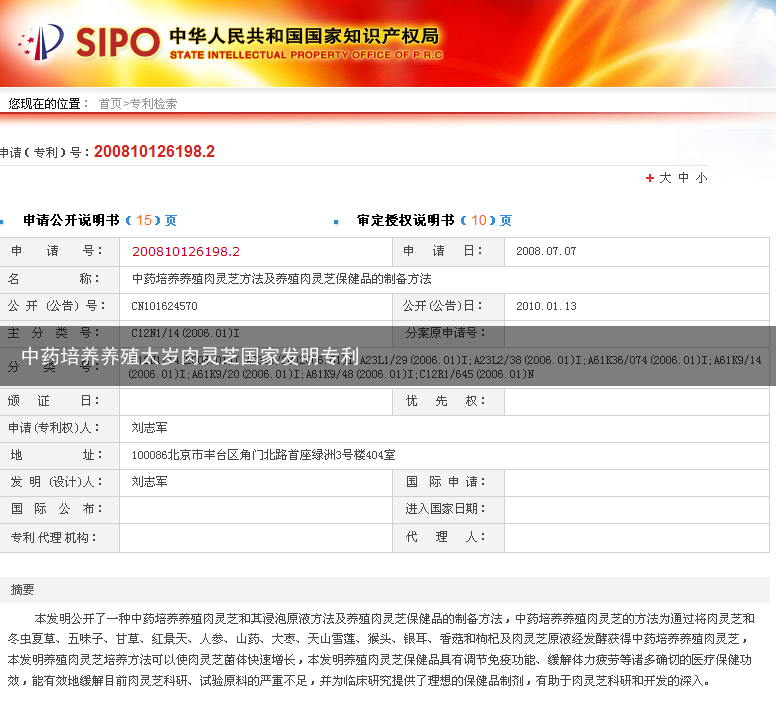Select publication date 2010.01.13
This screenshot has height=711, width=776.
(546, 306)
